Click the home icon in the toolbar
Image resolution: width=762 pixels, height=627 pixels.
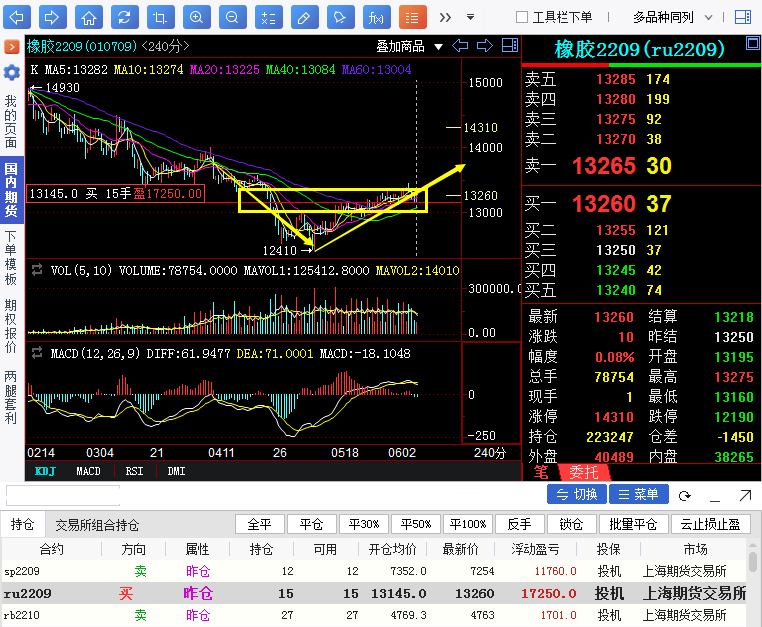(x=89, y=17)
